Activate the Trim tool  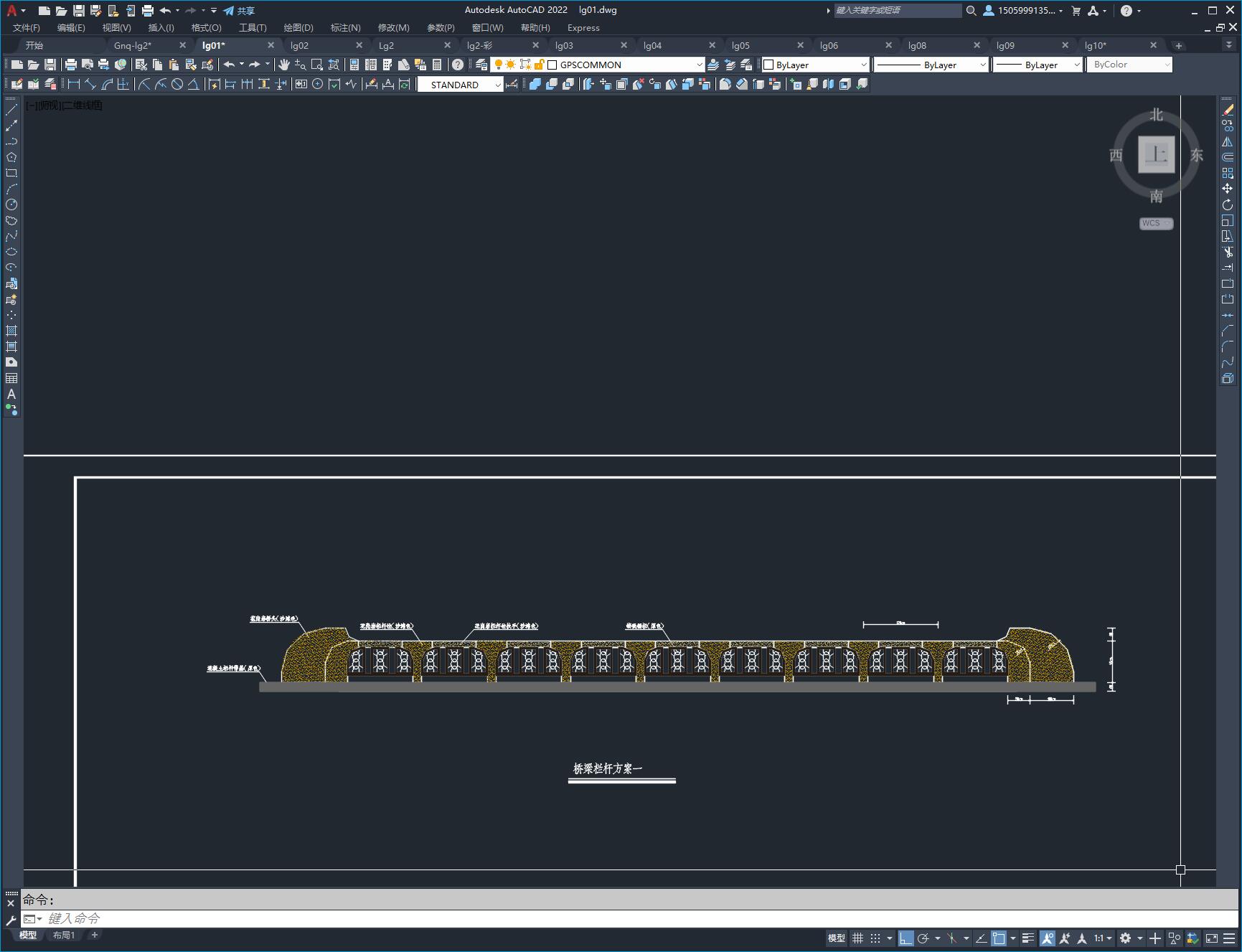coord(1228,252)
